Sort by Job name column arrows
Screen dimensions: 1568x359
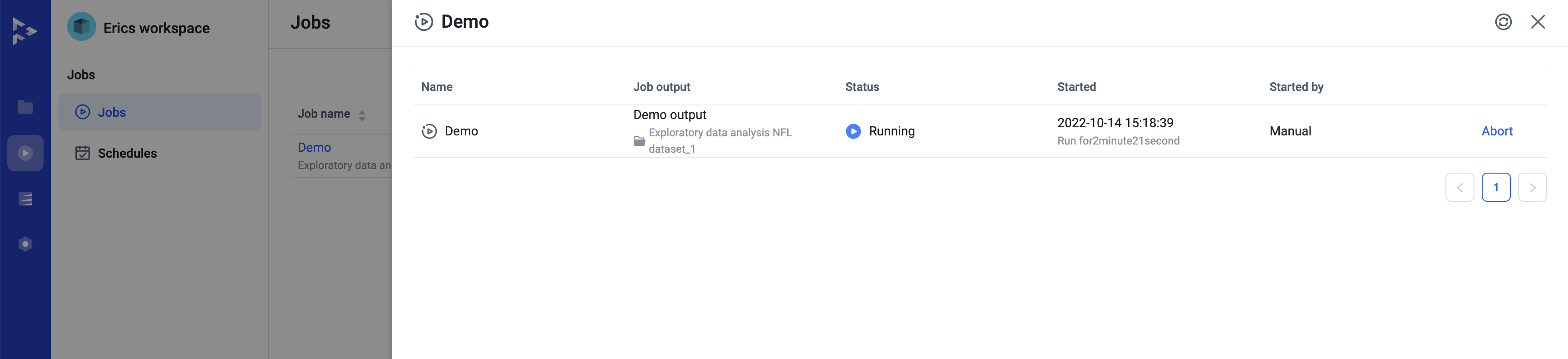click(362, 115)
